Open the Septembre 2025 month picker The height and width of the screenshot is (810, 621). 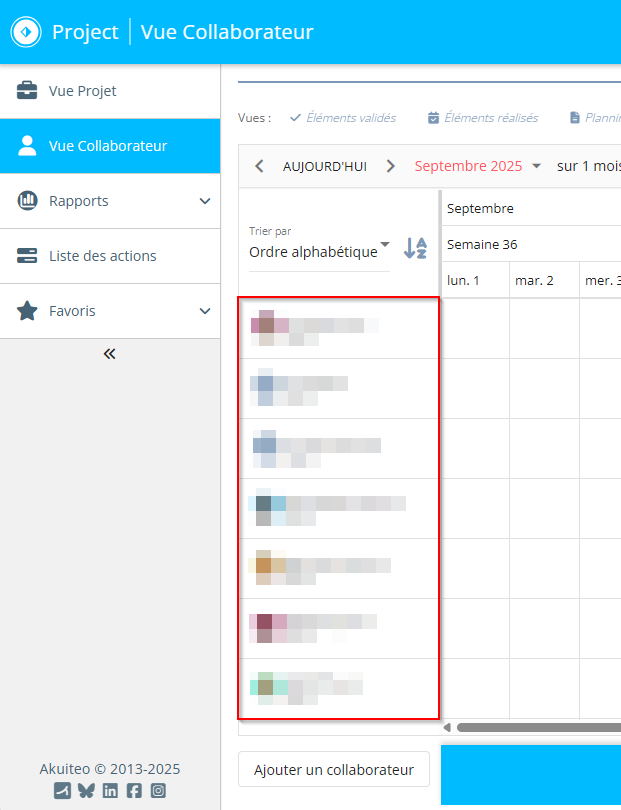pos(477,166)
